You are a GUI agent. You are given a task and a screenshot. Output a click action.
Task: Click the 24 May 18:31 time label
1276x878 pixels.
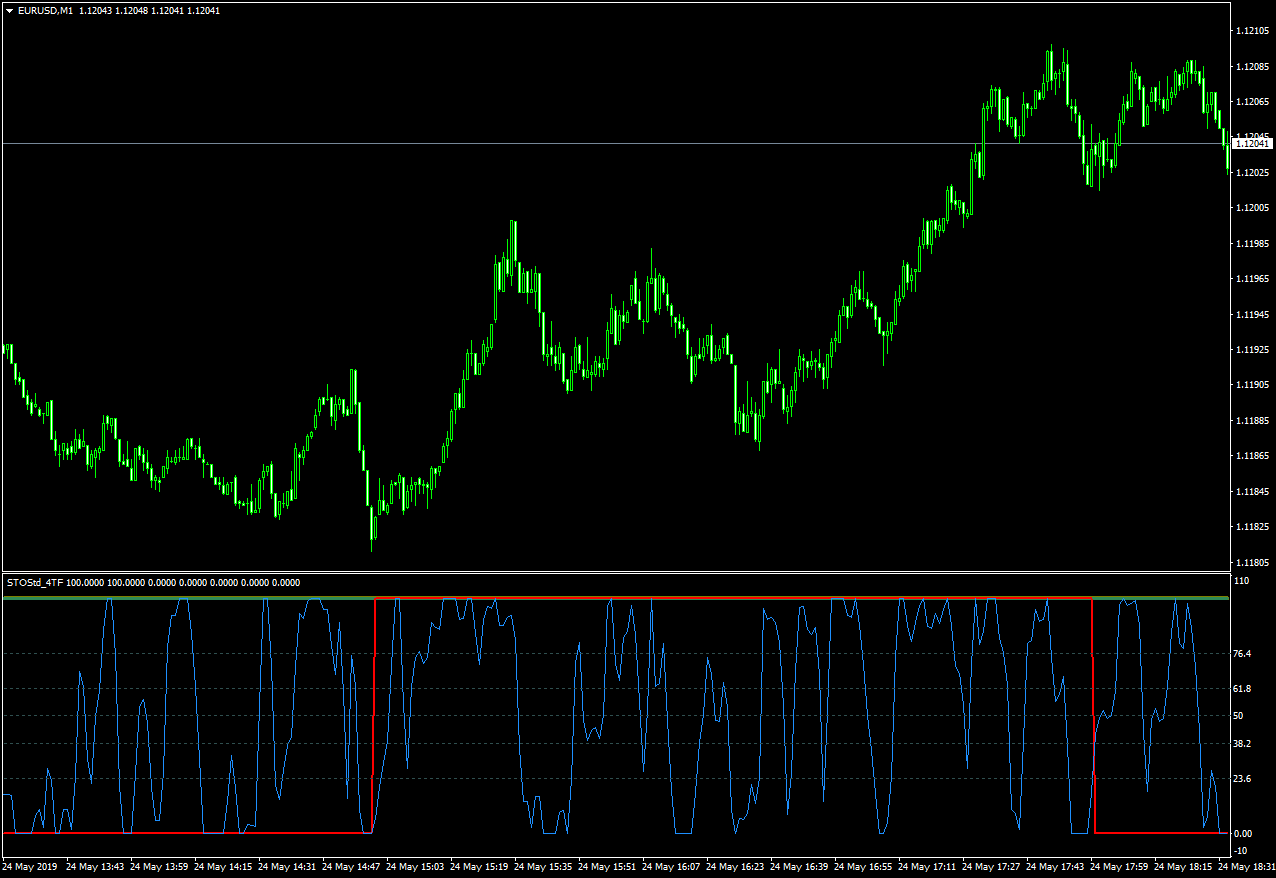click(x=1246, y=867)
